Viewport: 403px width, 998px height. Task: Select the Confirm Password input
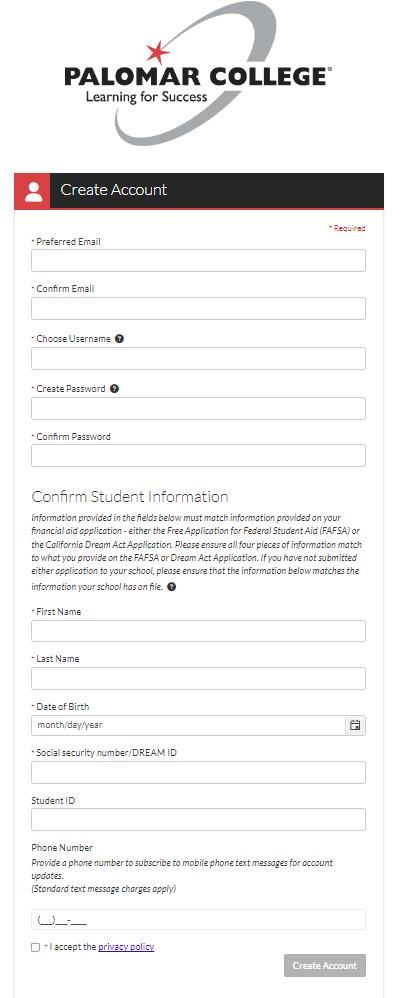pyautogui.click(x=199, y=456)
